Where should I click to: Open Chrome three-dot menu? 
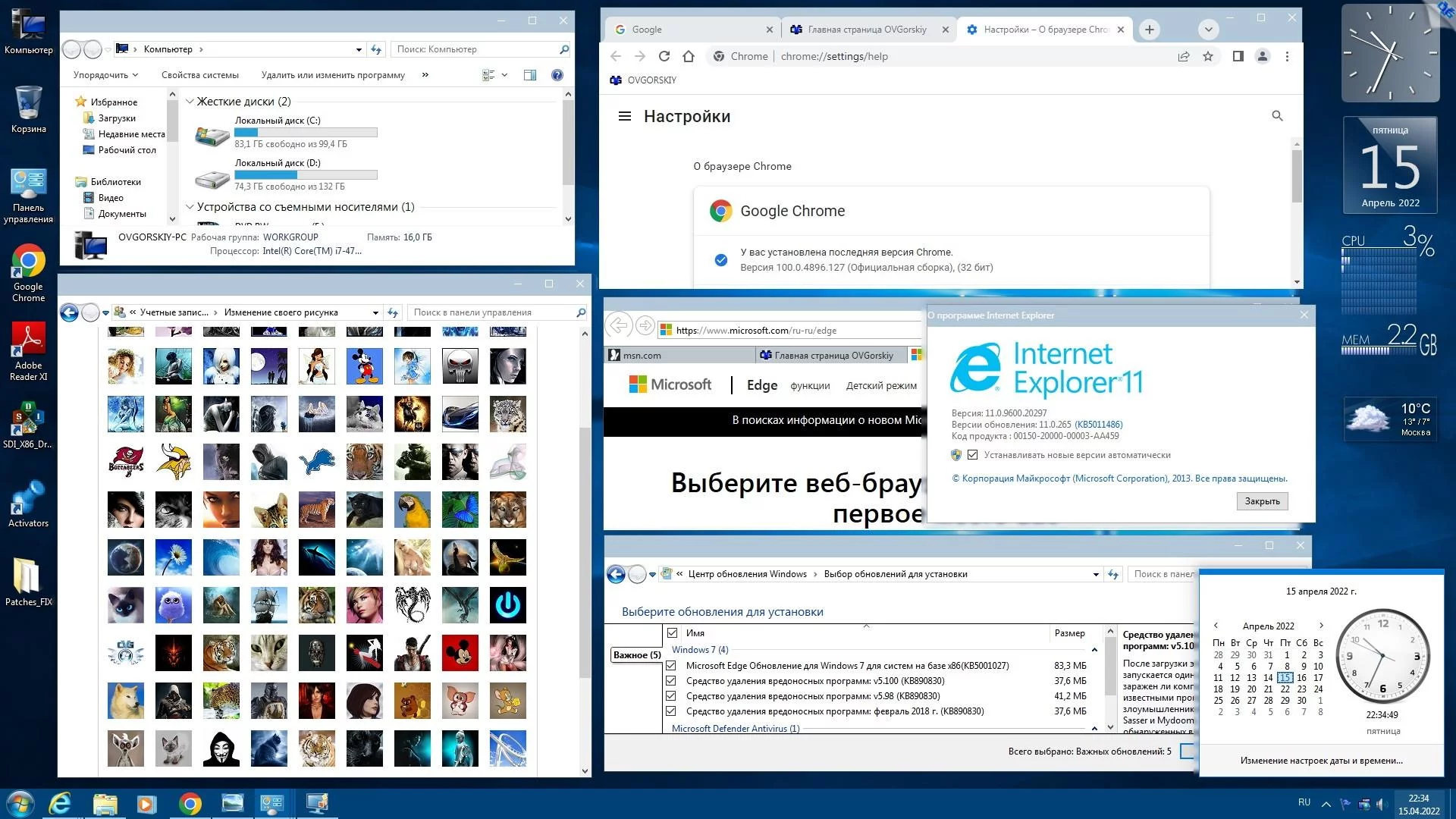[1287, 56]
